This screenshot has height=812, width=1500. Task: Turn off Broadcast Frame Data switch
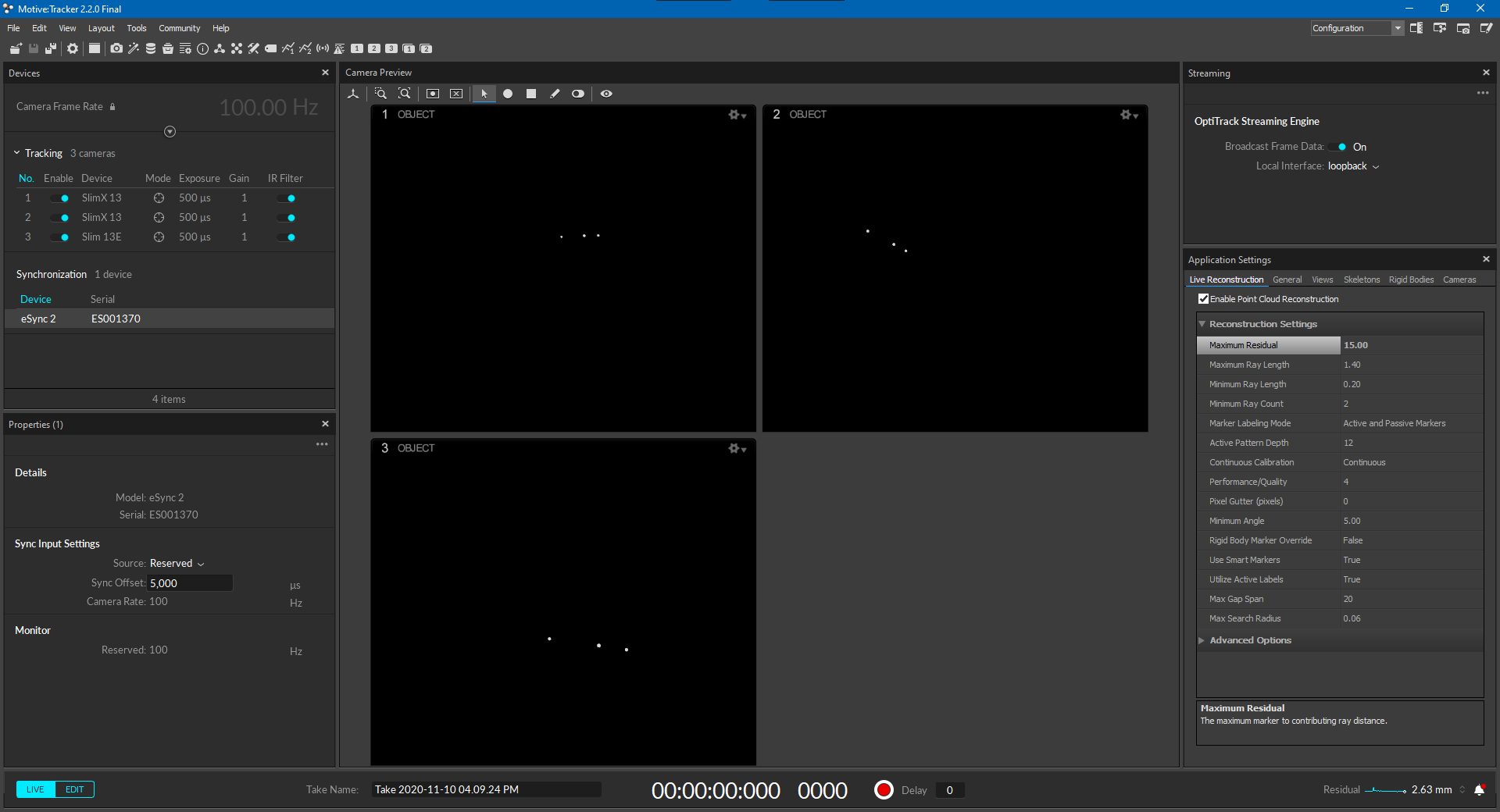click(1338, 147)
